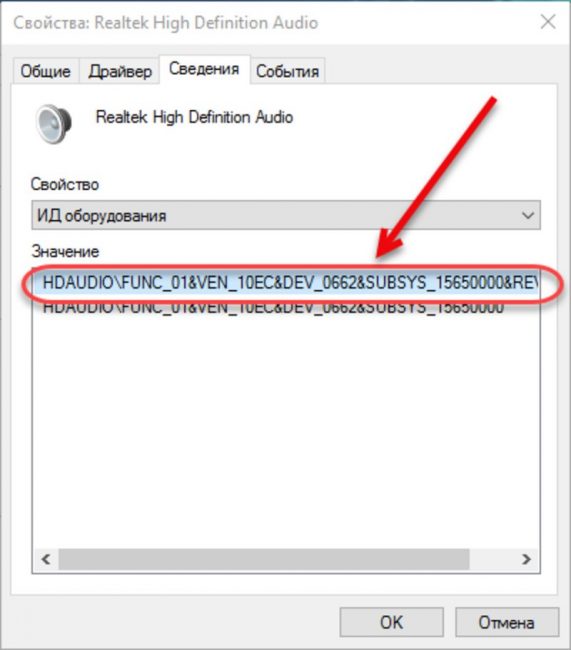Click the scrollbar right arrow
The width and height of the screenshot is (571, 650).
[526, 559]
